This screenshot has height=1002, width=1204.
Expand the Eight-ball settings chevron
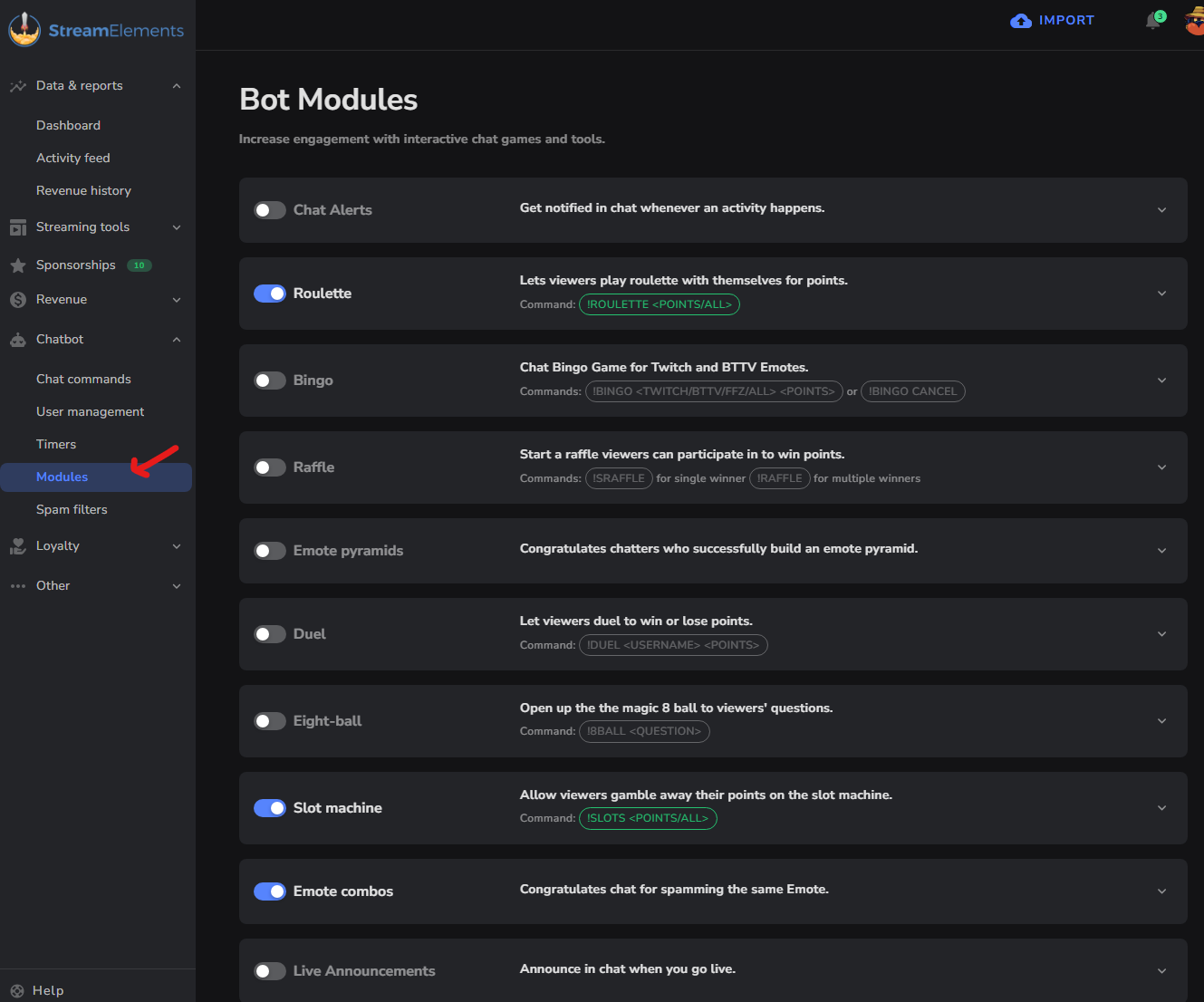point(1161,721)
